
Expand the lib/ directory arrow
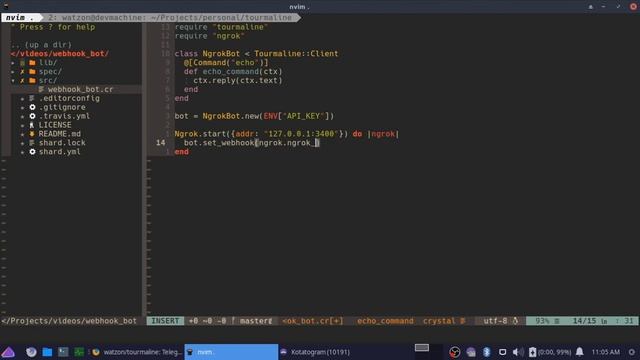(13, 63)
